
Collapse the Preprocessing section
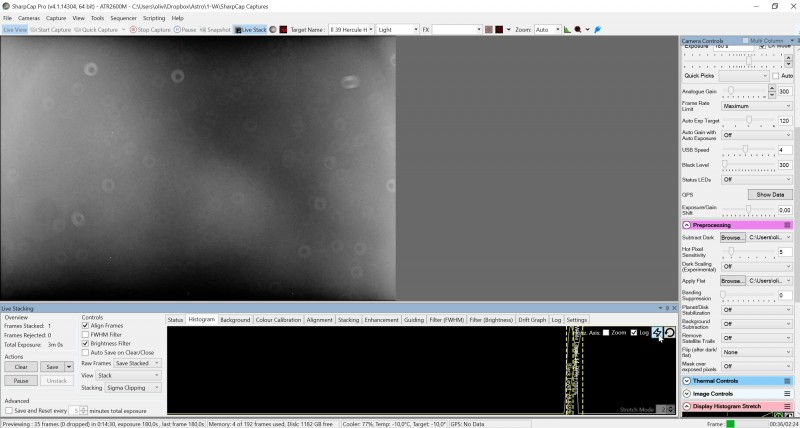click(687, 225)
